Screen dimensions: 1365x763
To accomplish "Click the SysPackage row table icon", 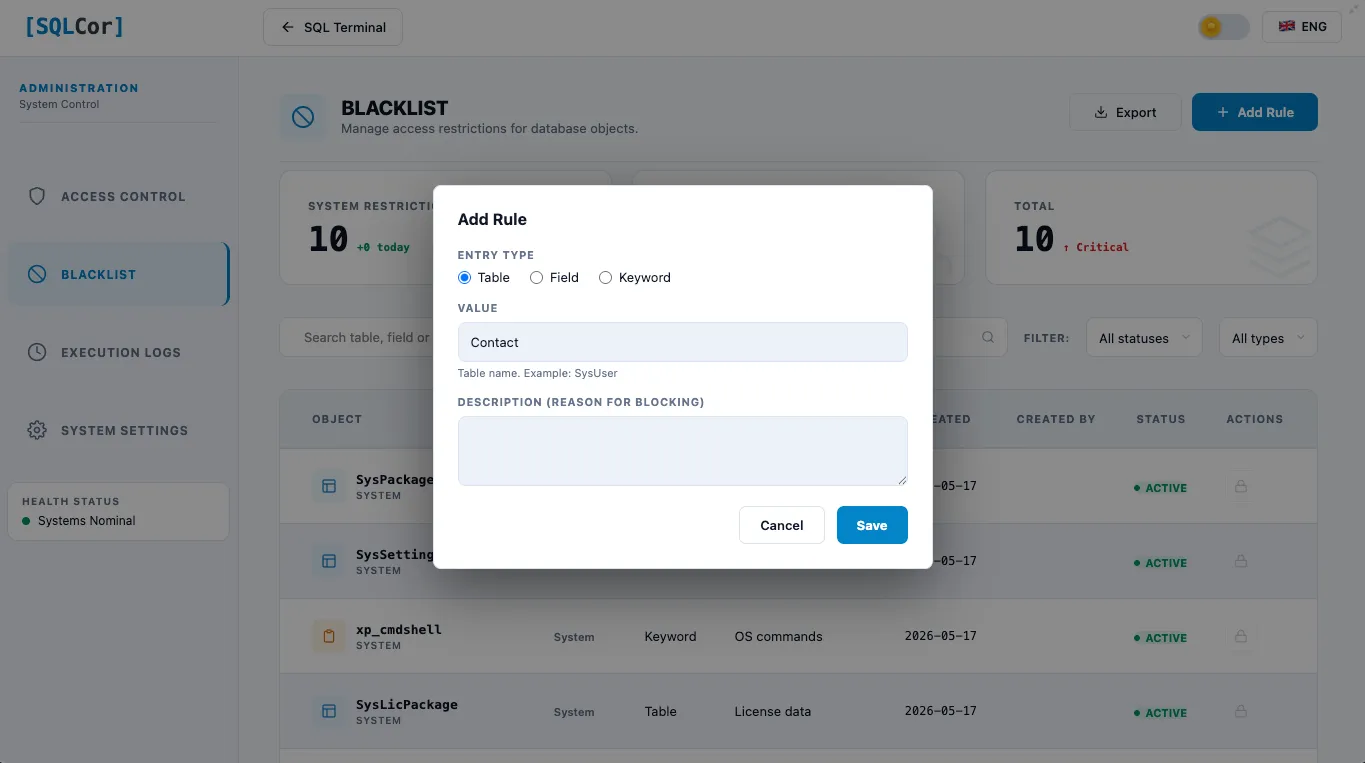I will (328, 486).
